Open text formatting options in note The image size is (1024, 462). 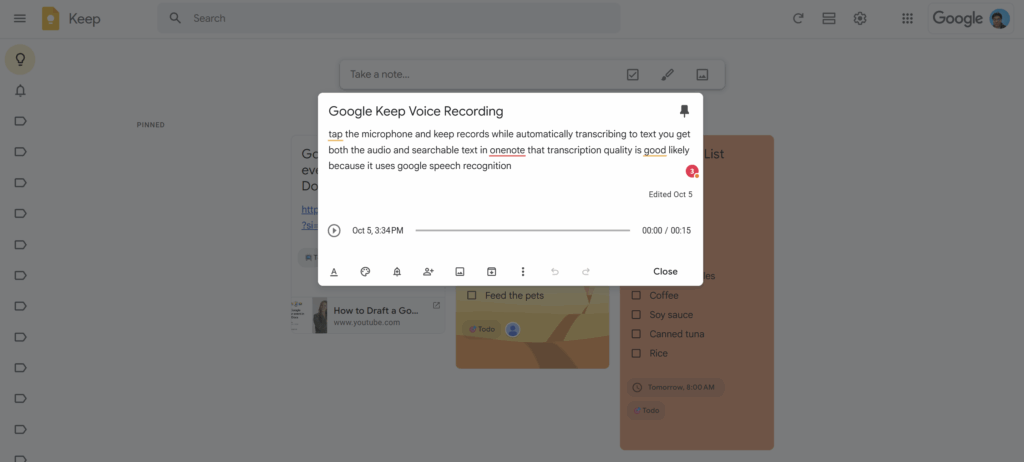point(334,272)
